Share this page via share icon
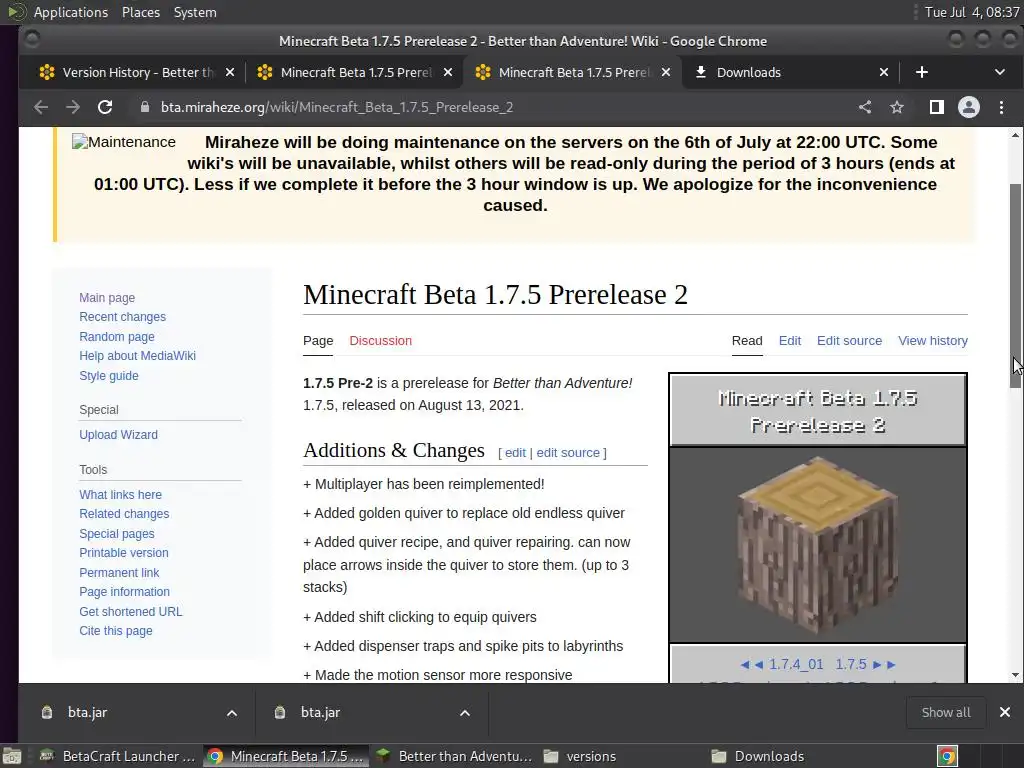 coord(865,107)
